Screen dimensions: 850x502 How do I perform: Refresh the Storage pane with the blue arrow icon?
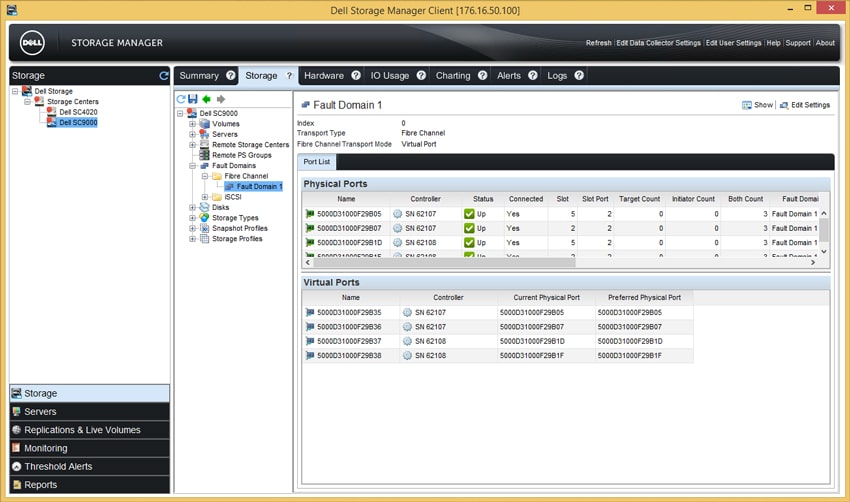click(x=164, y=76)
